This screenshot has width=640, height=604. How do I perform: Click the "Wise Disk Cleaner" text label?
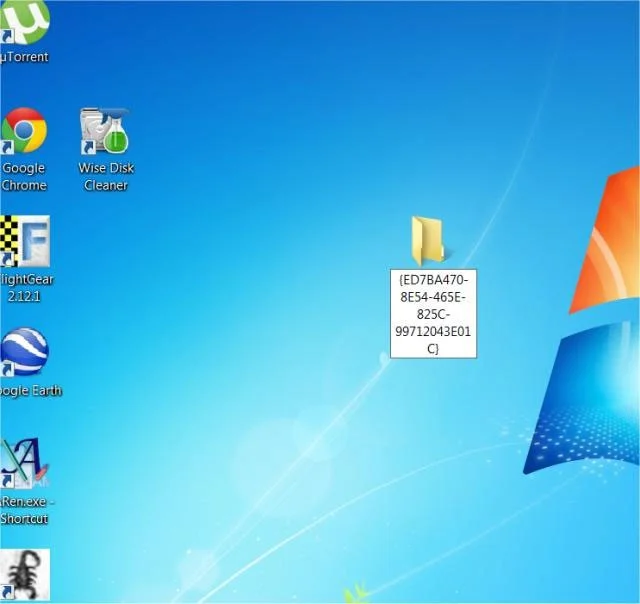106,177
